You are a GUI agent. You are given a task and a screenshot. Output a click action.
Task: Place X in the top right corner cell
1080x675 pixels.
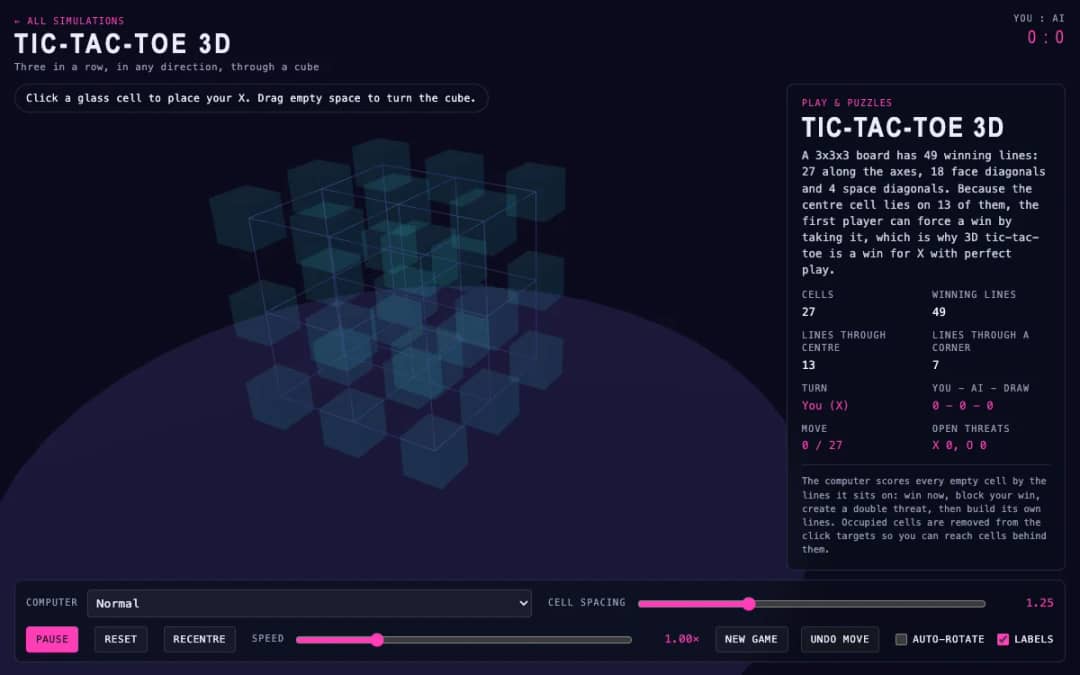[x=536, y=191]
